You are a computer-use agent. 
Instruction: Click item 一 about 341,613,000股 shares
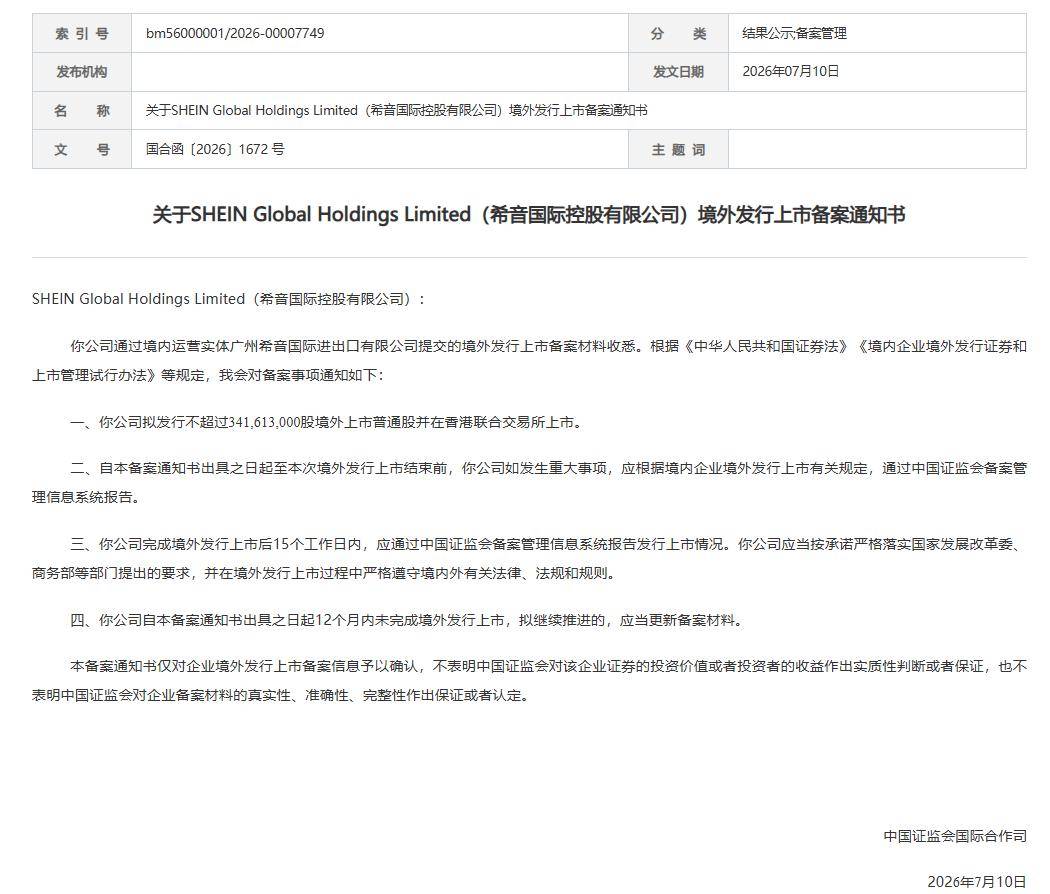coord(325,423)
